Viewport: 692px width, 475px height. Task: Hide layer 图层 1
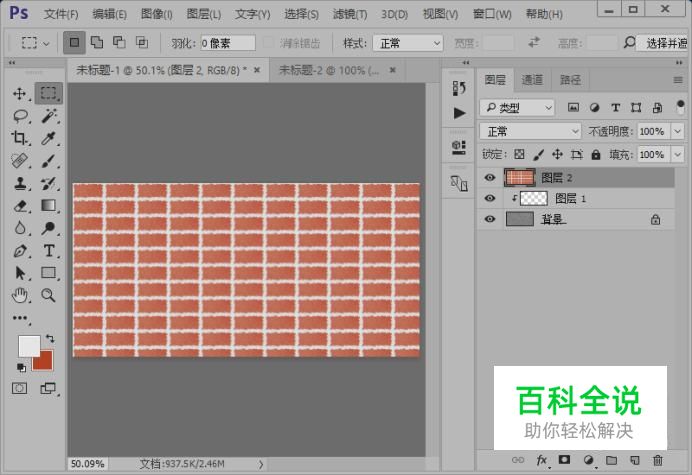(x=489, y=198)
